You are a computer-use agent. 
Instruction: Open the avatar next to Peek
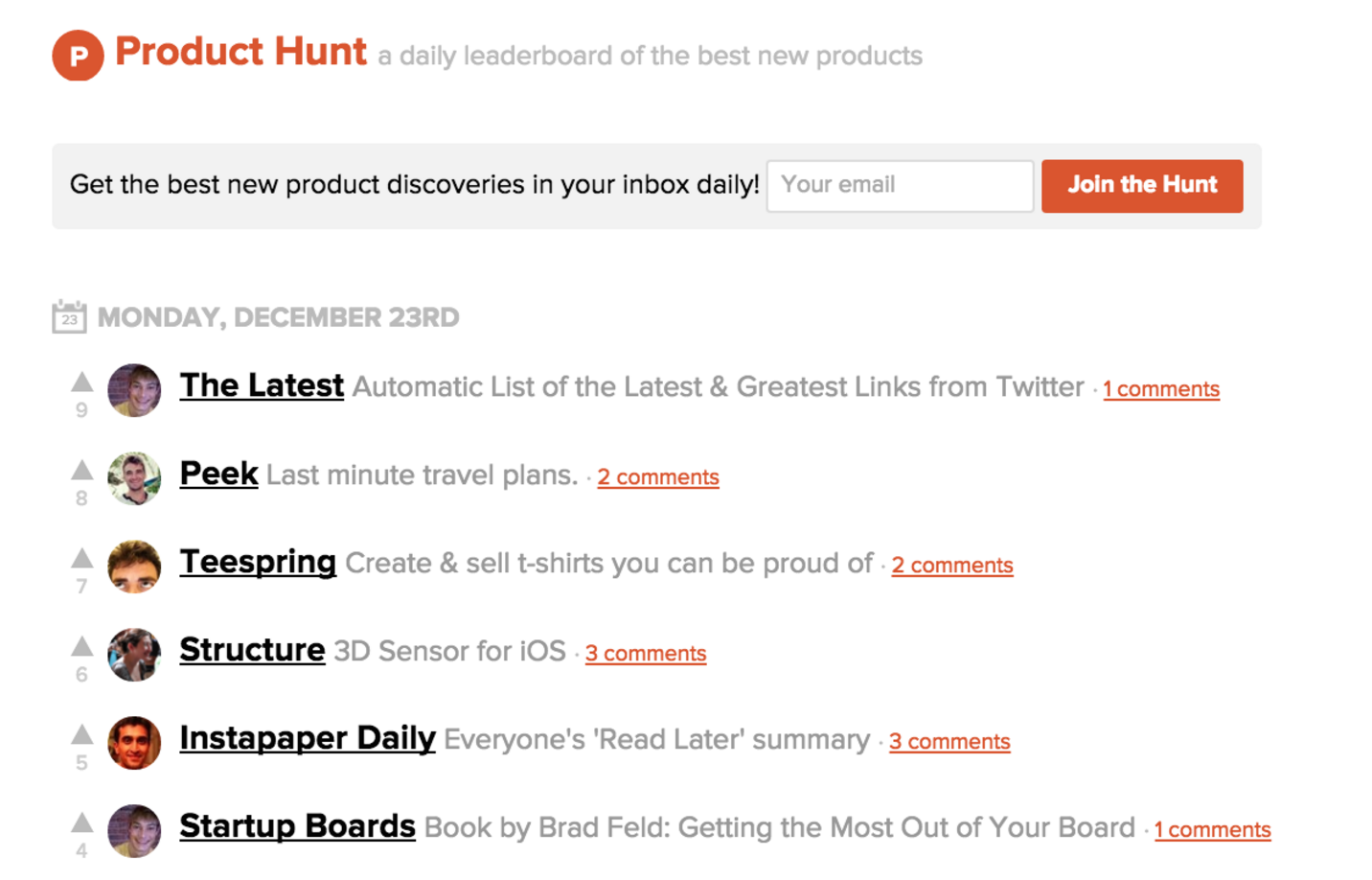click(x=134, y=478)
